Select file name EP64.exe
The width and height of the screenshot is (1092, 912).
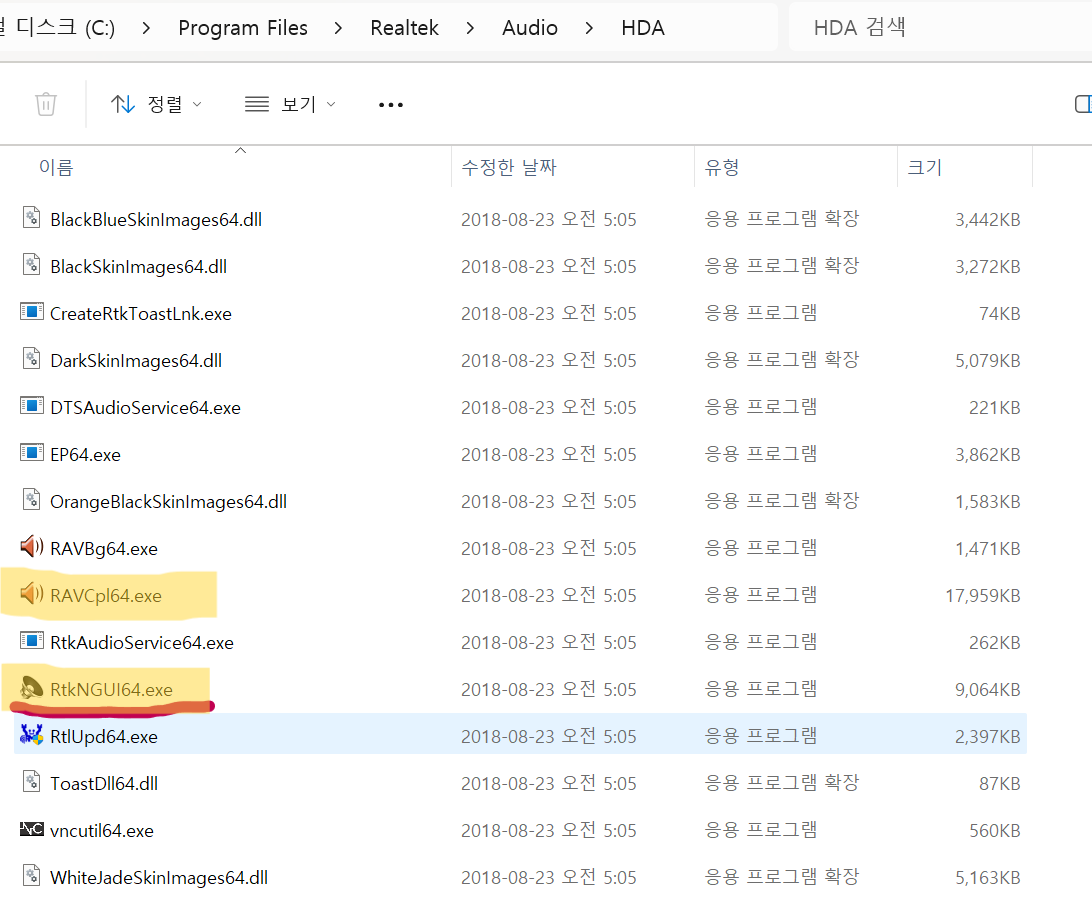tap(85, 455)
